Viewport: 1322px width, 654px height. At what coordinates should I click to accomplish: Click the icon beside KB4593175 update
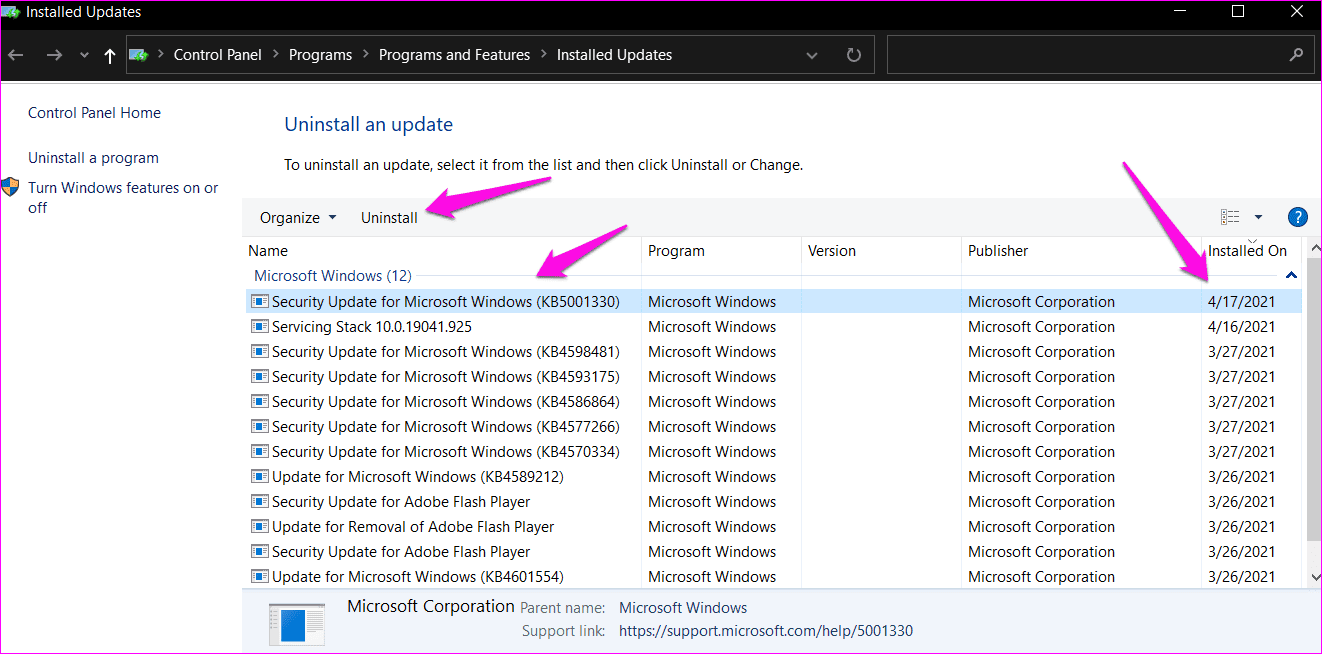tap(260, 376)
